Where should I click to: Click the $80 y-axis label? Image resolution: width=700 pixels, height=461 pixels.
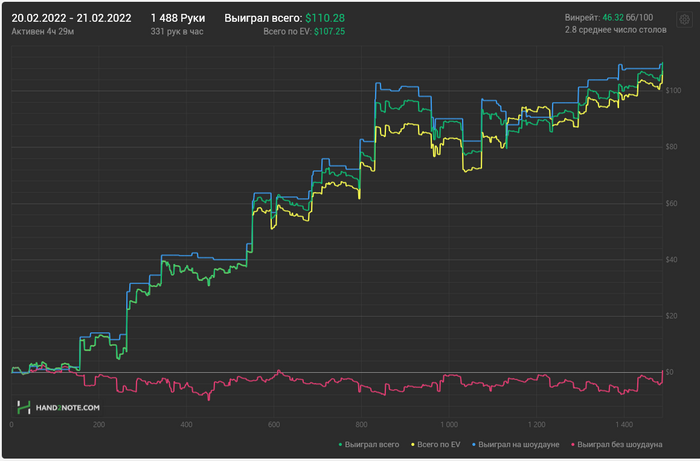pyautogui.click(x=671, y=147)
